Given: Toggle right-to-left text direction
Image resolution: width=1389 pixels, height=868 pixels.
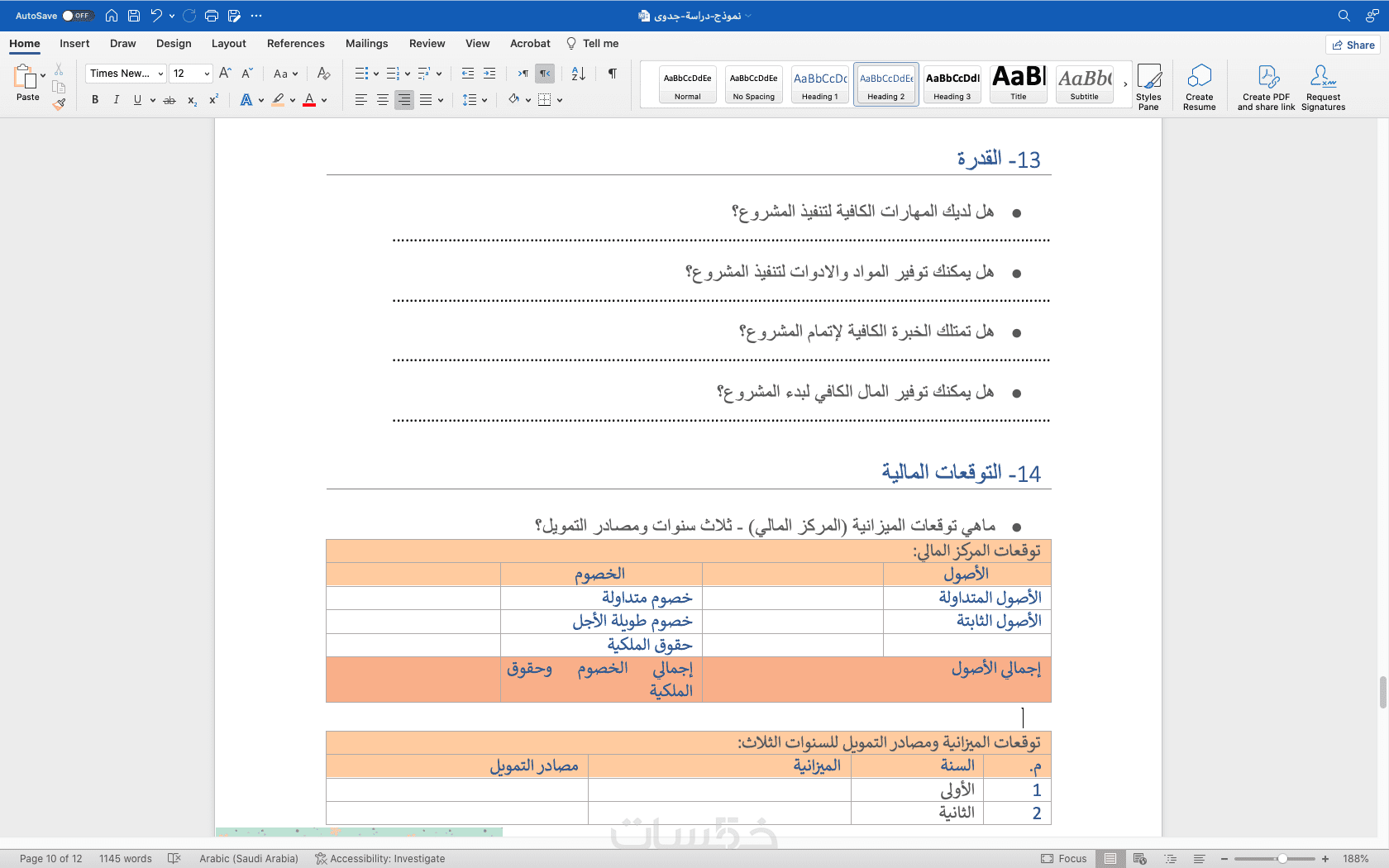Looking at the screenshot, I should pos(545,74).
